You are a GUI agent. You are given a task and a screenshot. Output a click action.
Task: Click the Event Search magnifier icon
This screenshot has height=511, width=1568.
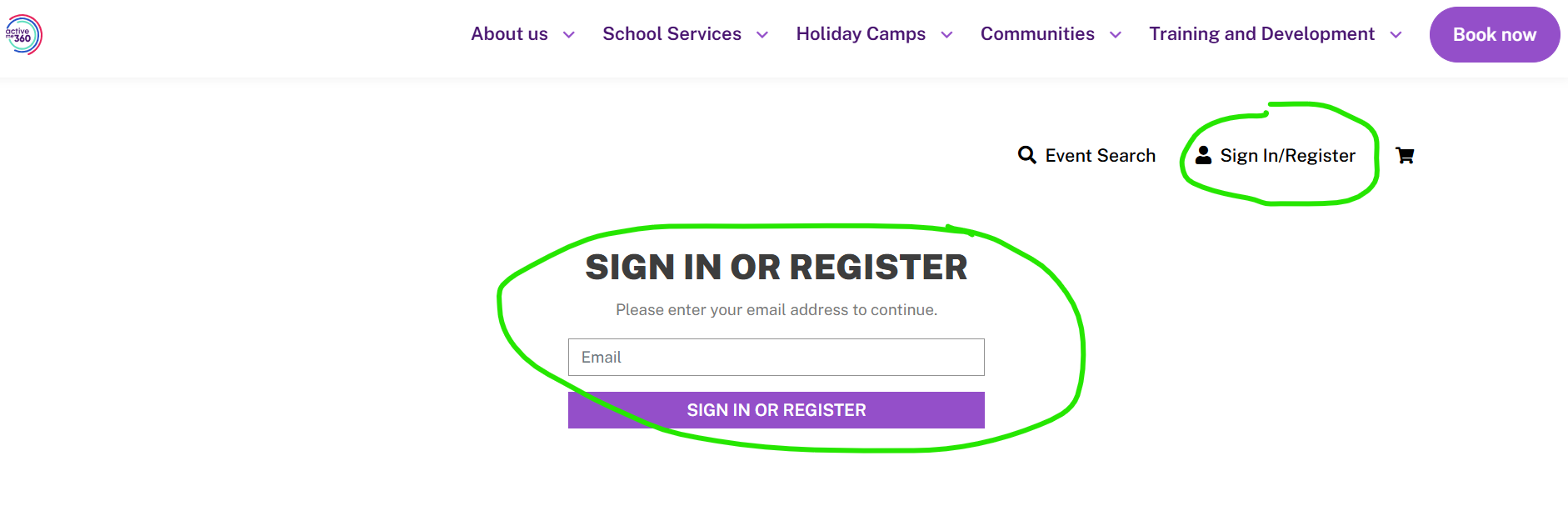click(x=1026, y=155)
